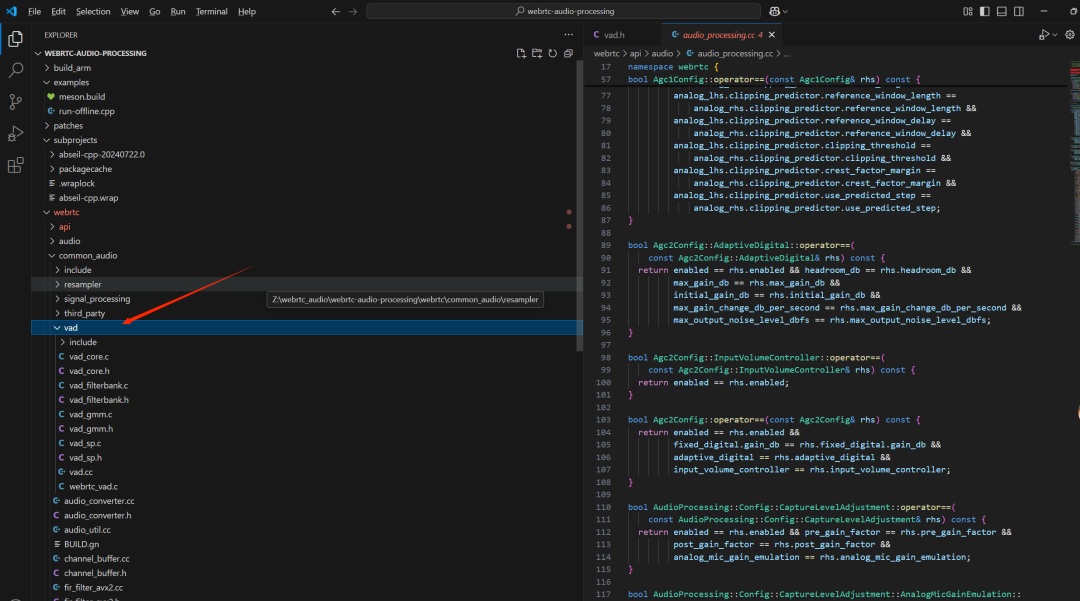Collapse the vad folder
The width and height of the screenshot is (1080, 601).
(x=70, y=327)
